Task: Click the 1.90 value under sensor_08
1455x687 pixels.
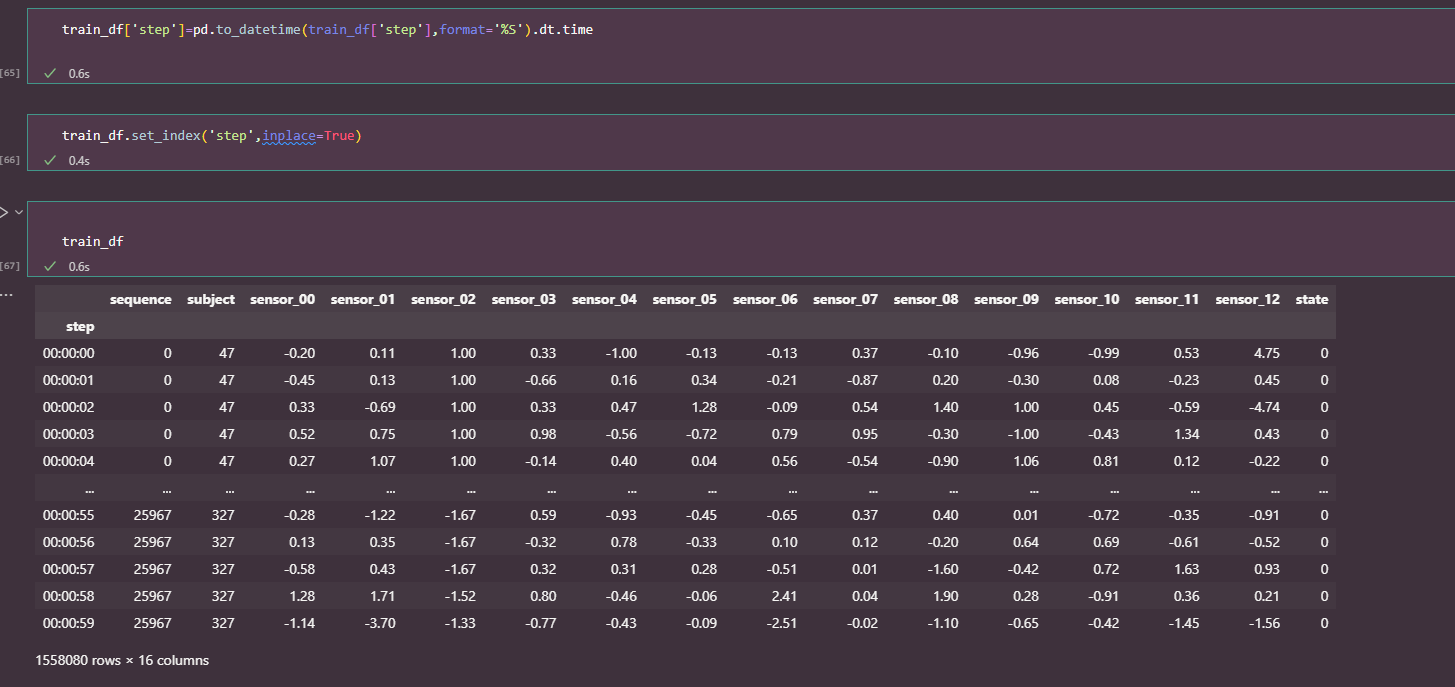Action: tap(945, 596)
